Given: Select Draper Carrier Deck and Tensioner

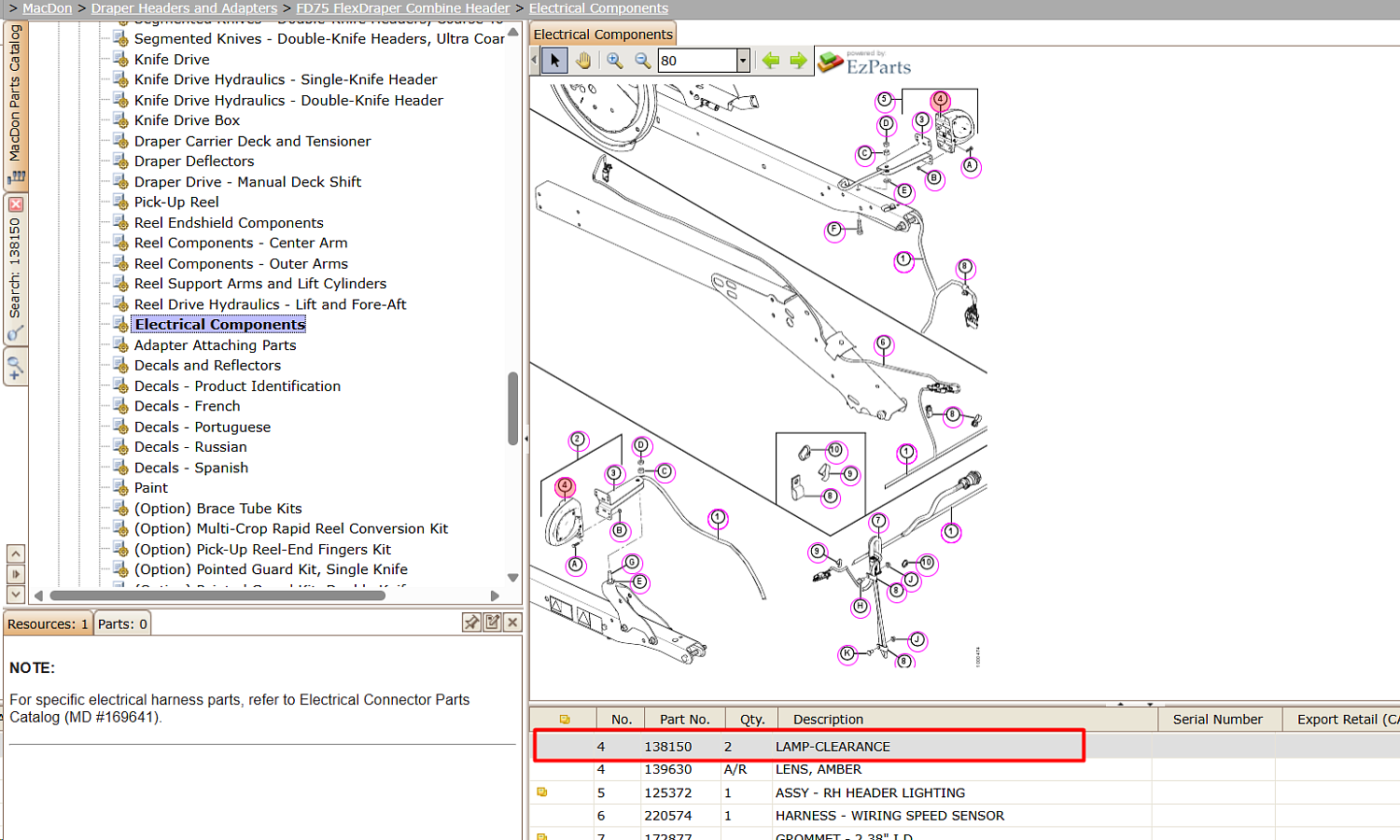Looking at the screenshot, I should coord(252,142).
